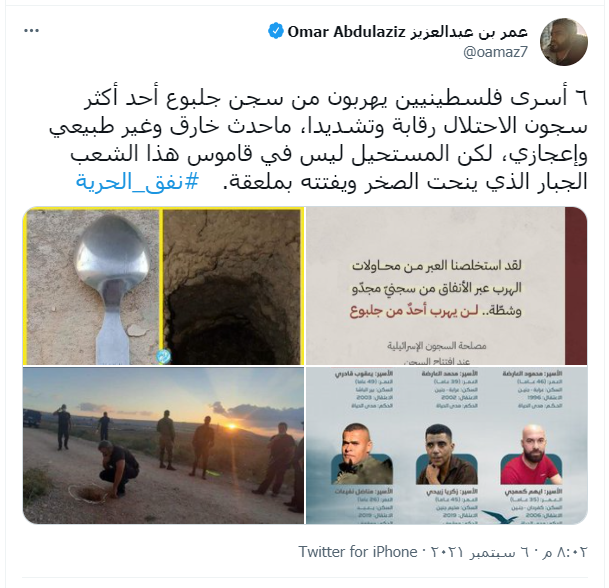Click the blue verified badge icon

[x=276, y=31]
